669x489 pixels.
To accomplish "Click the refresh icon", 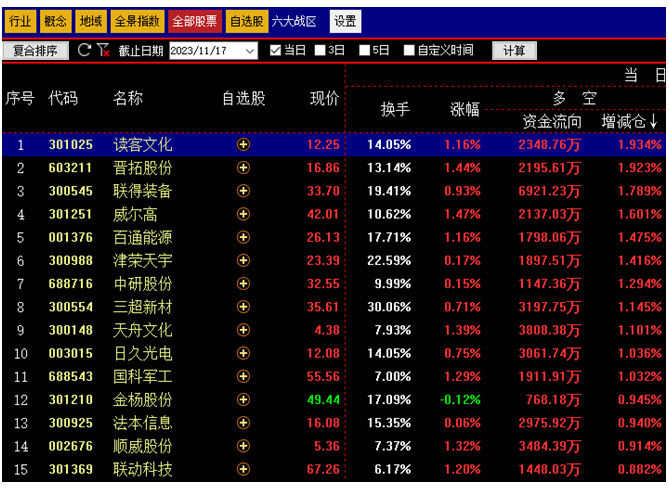I will 84,50.
